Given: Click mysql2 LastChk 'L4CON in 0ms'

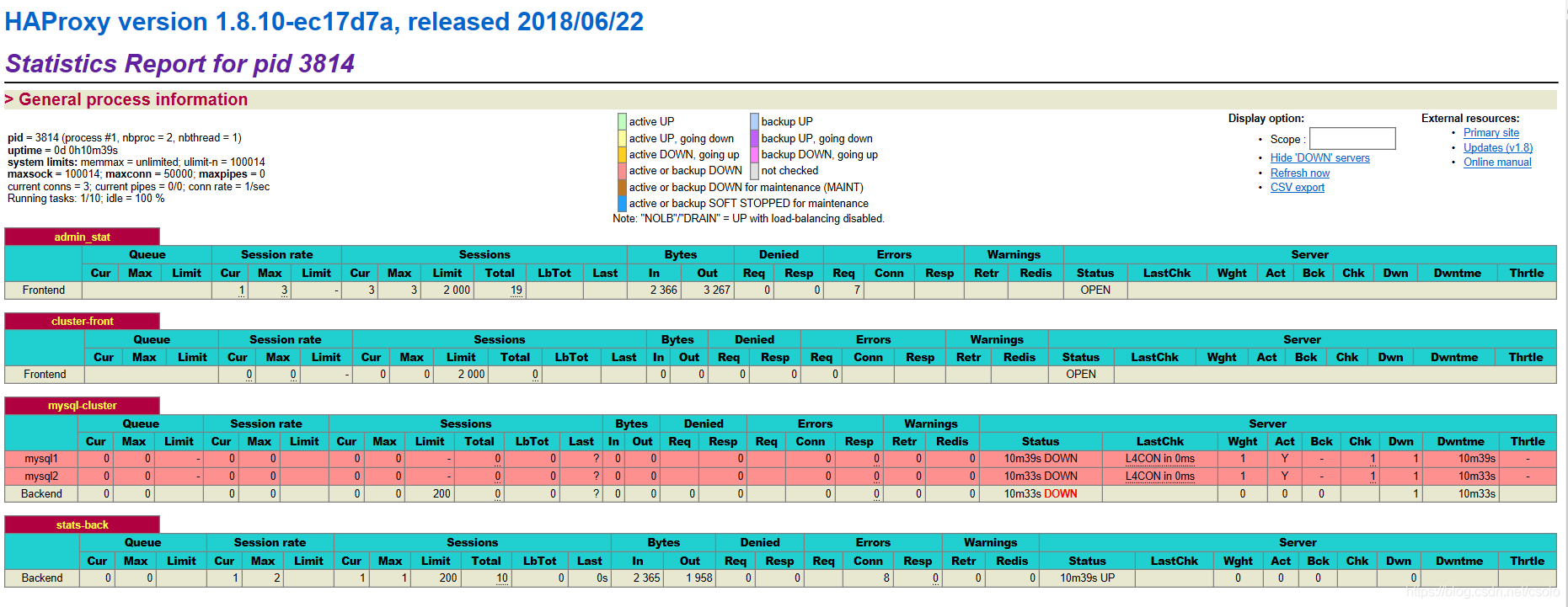Looking at the screenshot, I should [1159, 477].
